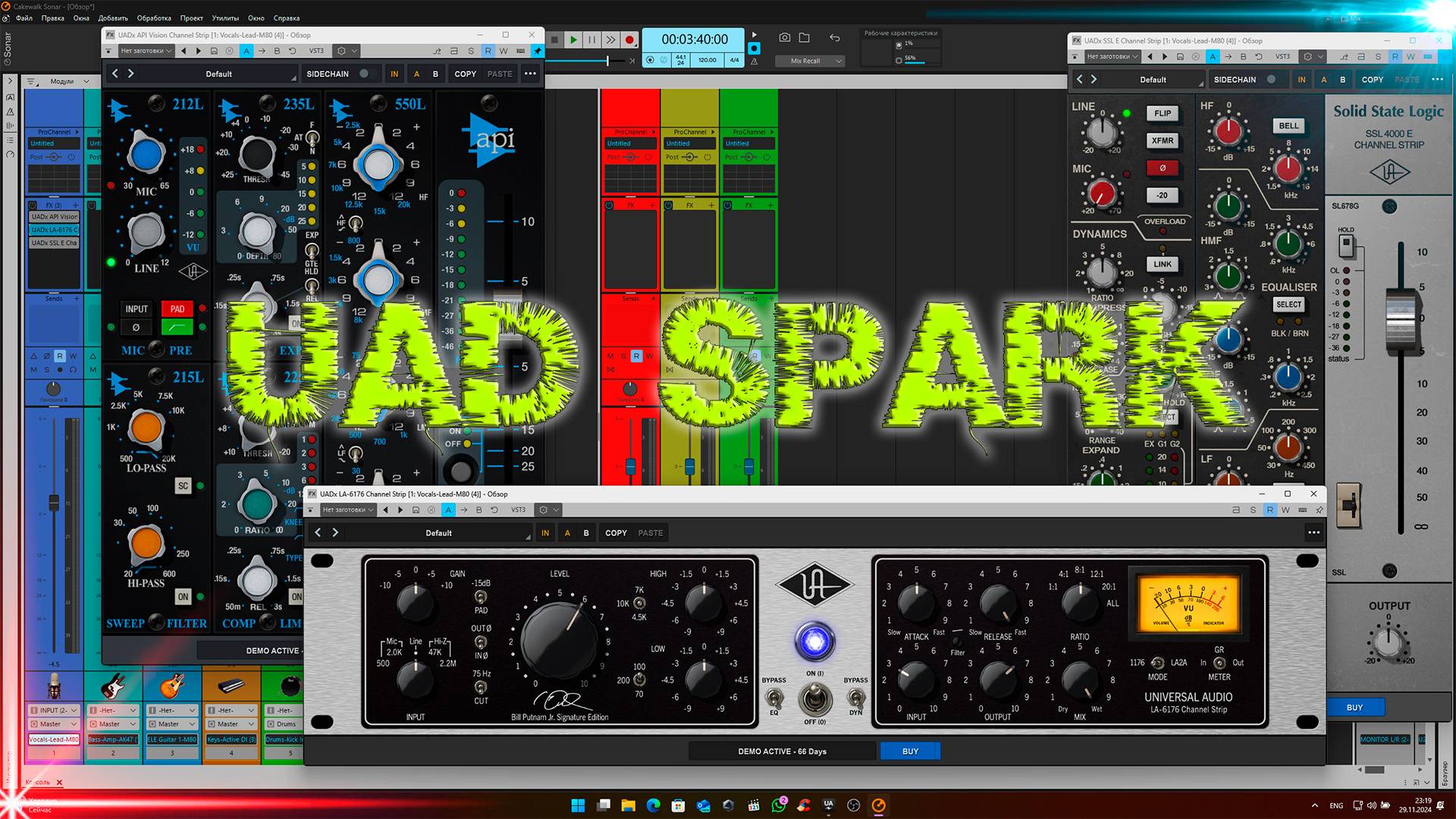Click the Undo arrow icon near Mix Recall

coord(834,36)
